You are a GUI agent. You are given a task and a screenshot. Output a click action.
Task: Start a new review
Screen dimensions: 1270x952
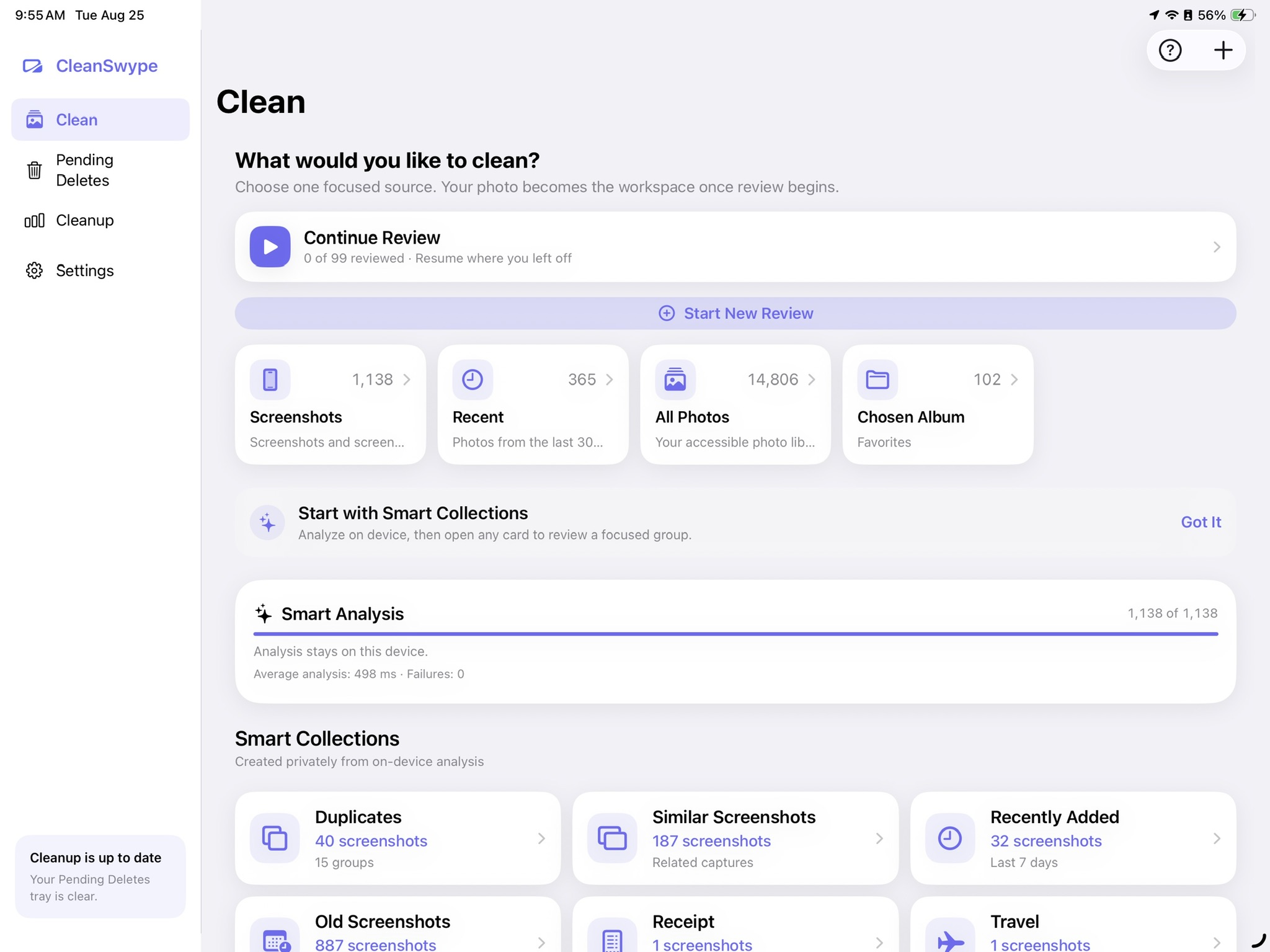pyautogui.click(x=735, y=313)
